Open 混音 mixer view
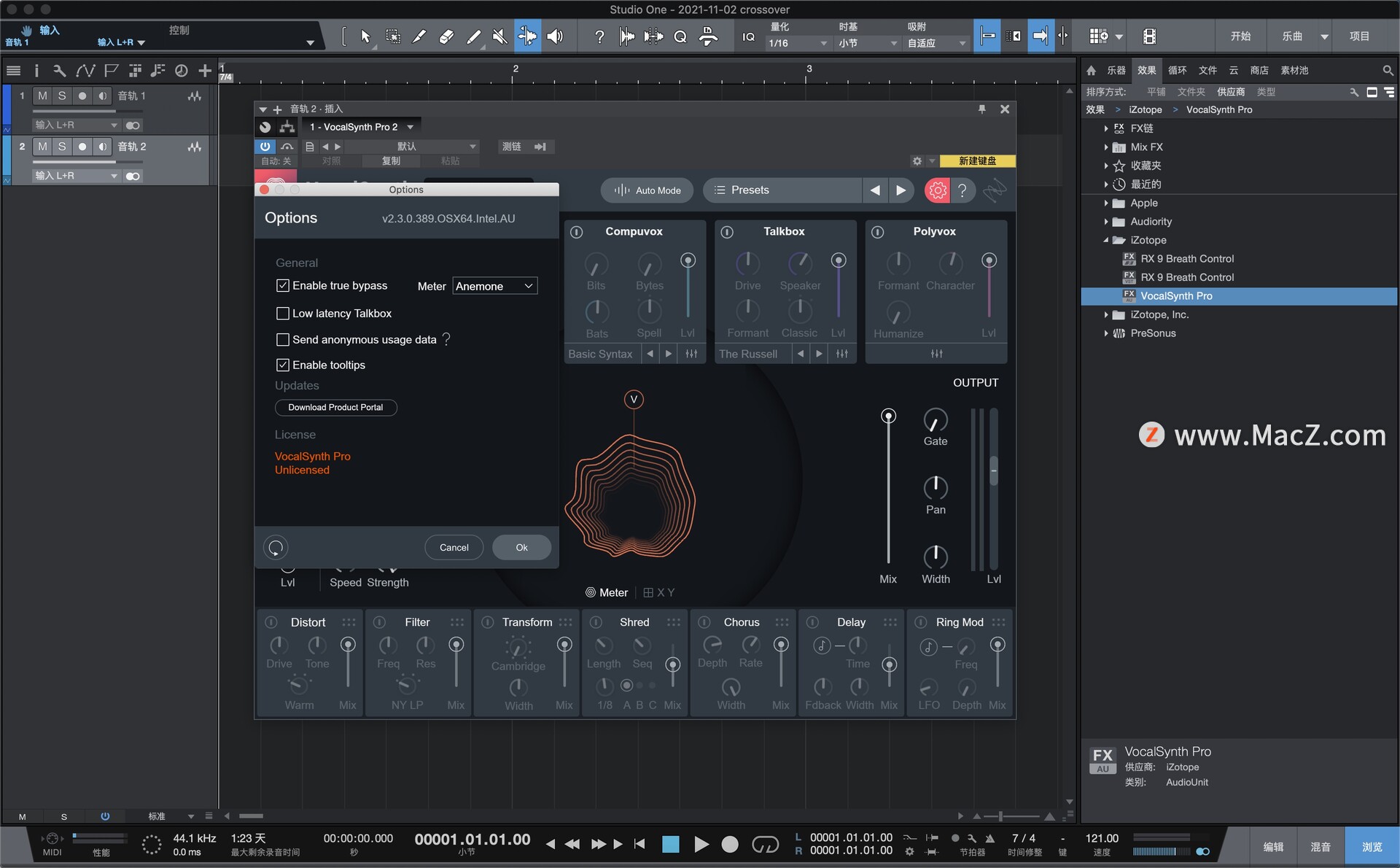The height and width of the screenshot is (868, 1400). coord(1321,847)
